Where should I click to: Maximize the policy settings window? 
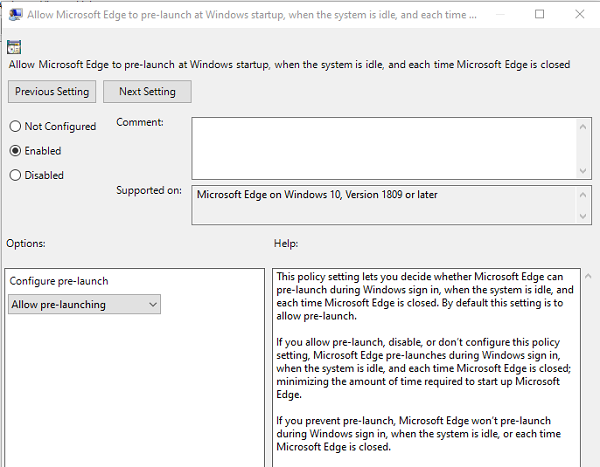(540, 15)
